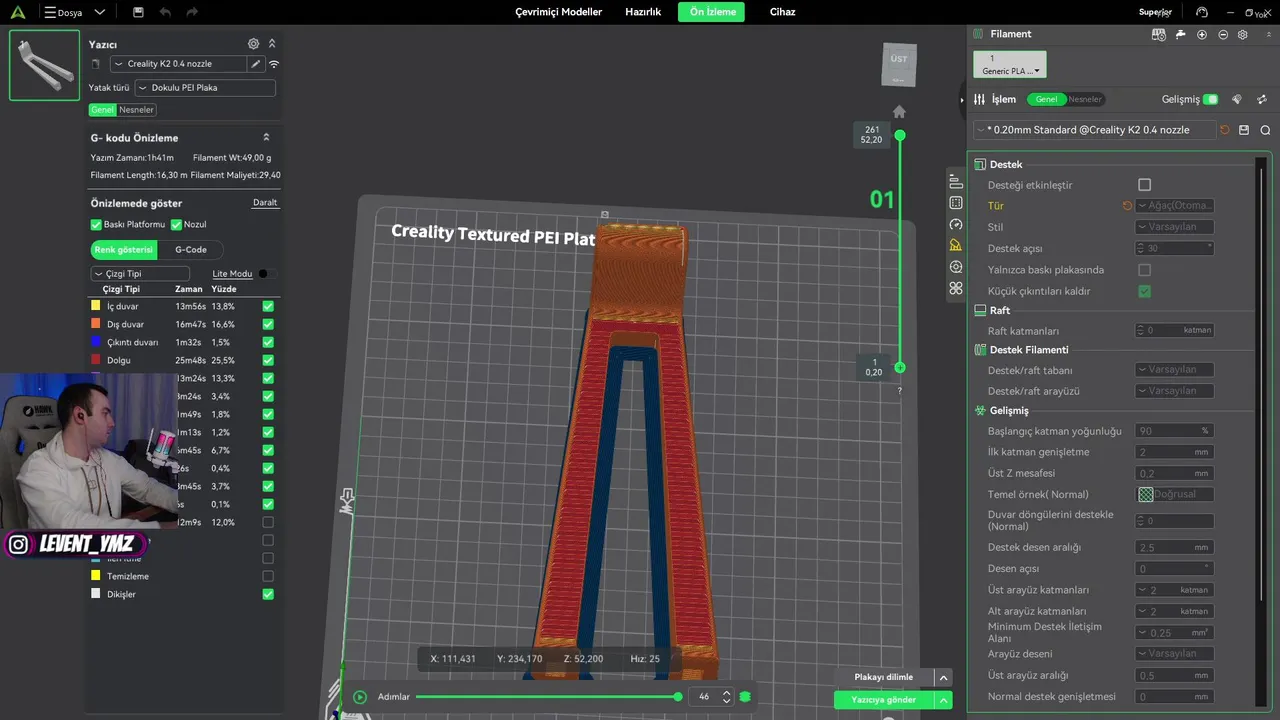1280x720 pixels.
Task: Click the Yazıcıya gönder button
Action: [884, 700]
